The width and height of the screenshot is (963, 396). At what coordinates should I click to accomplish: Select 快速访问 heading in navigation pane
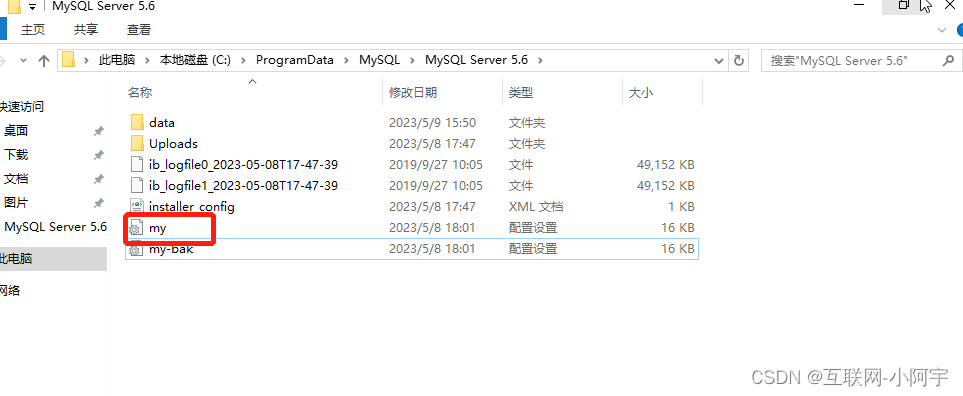pyautogui.click(x=22, y=107)
